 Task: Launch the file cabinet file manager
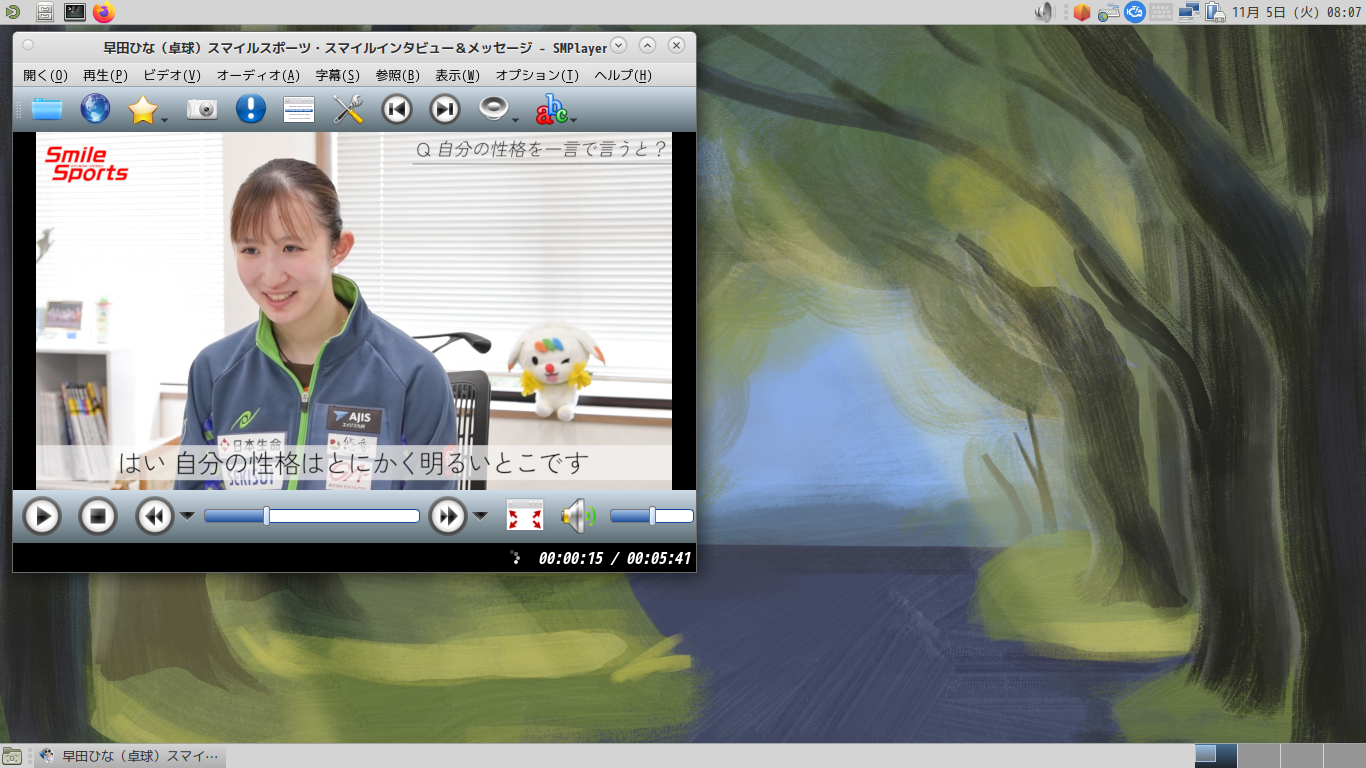coord(45,12)
